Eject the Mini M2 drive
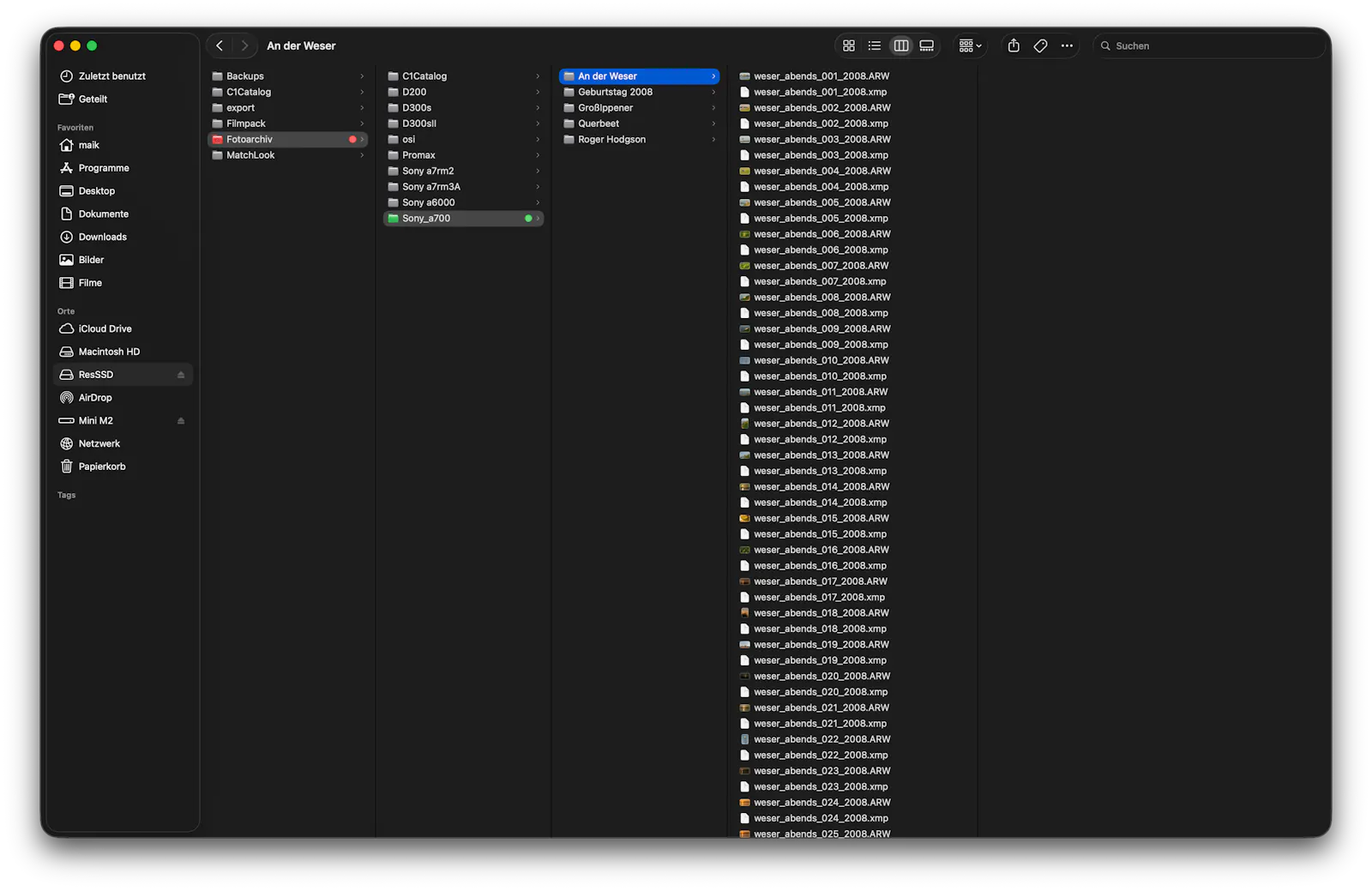 (181, 421)
